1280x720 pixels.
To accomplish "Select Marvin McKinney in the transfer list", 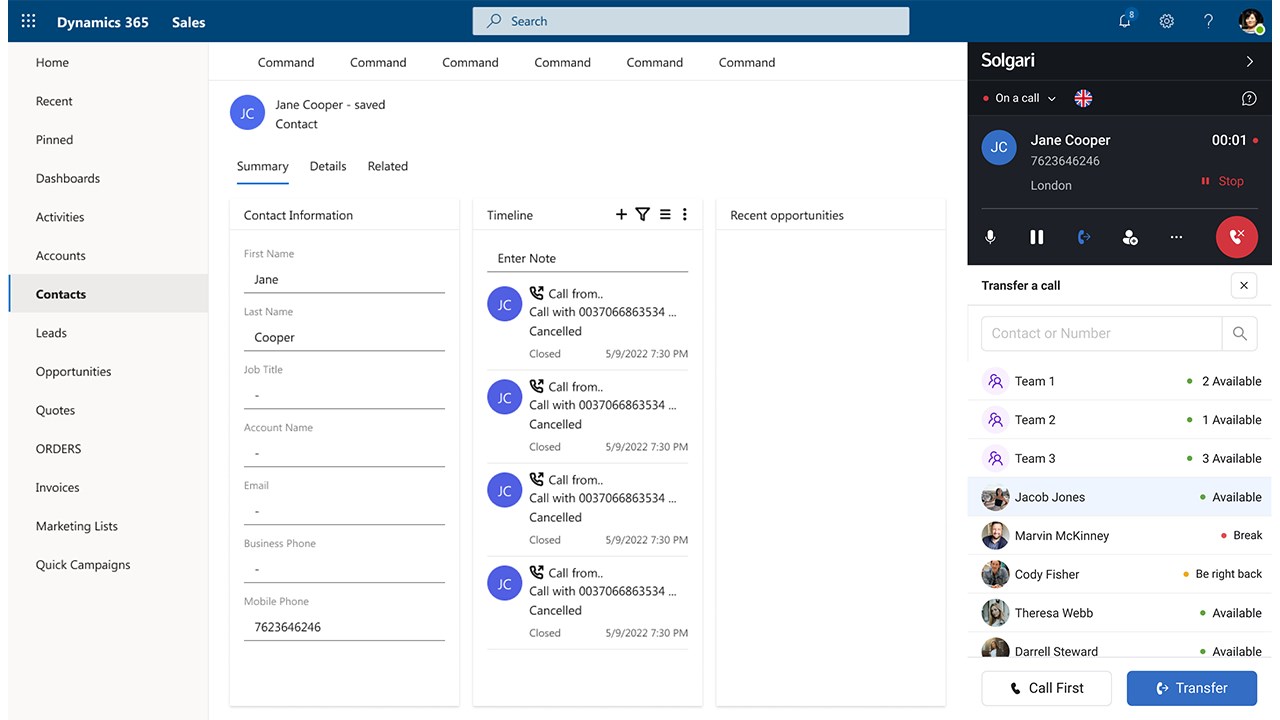I will coord(1120,536).
